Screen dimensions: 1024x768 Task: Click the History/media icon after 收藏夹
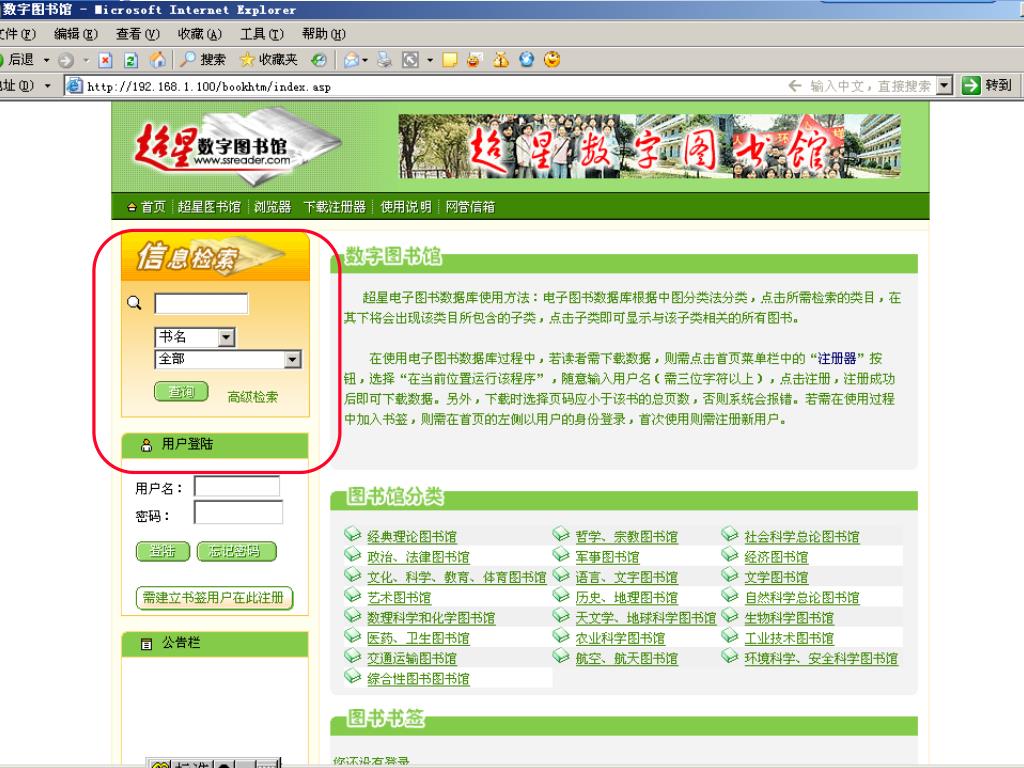click(x=319, y=60)
